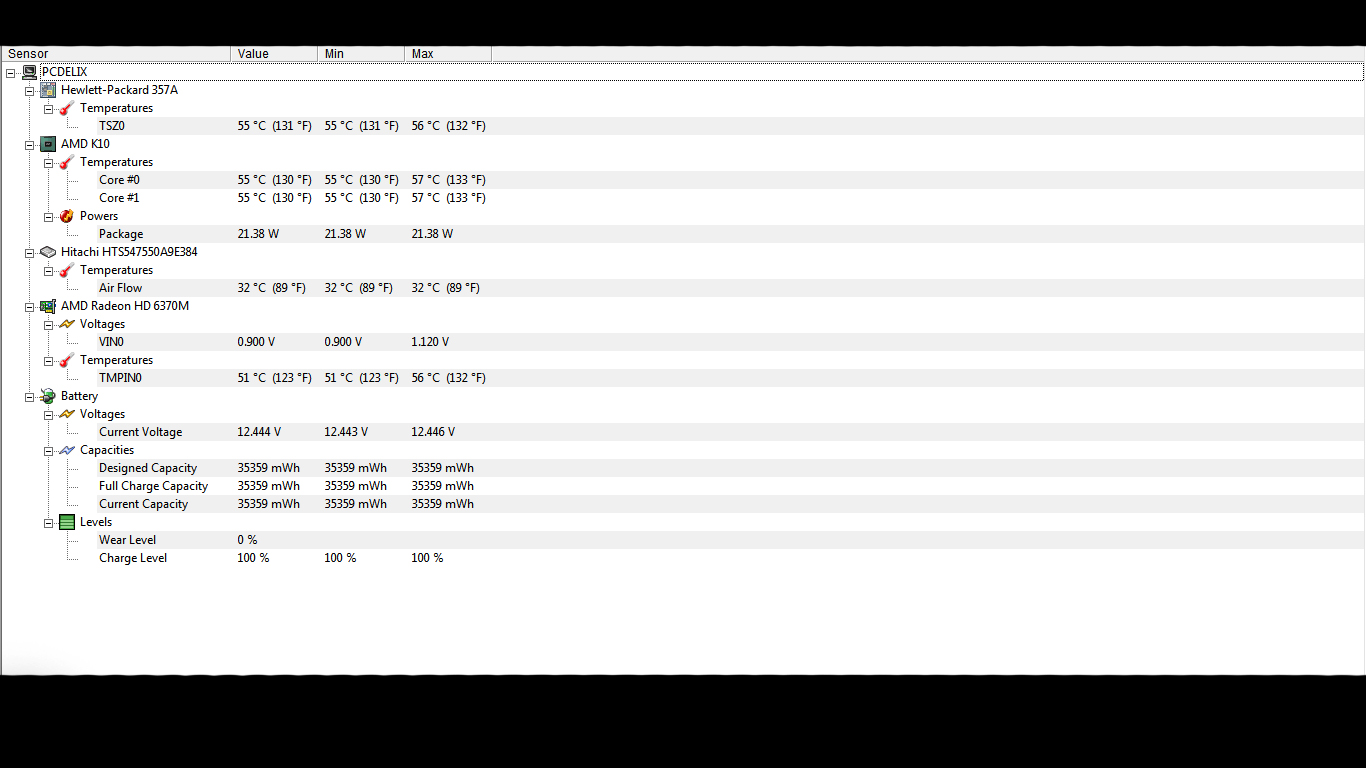Screen dimensions: 1366x768
Task: Click the AMD K10 processor chip icon
Action: [48, 144]
